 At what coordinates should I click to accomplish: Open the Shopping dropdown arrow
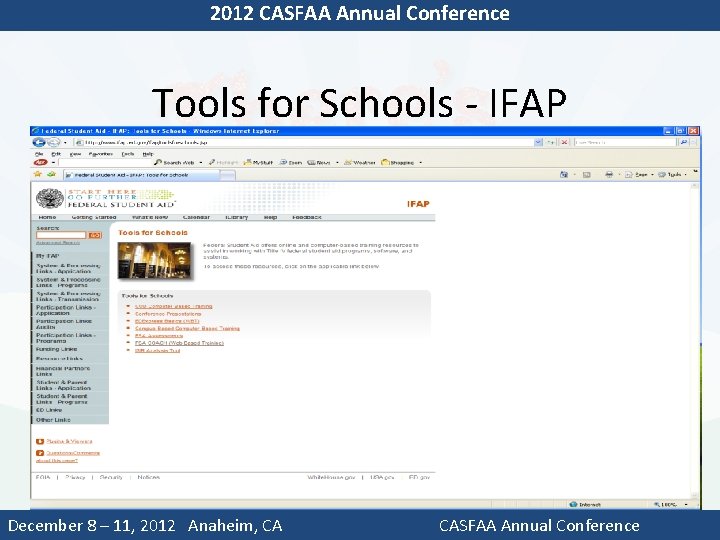(421, 163)
